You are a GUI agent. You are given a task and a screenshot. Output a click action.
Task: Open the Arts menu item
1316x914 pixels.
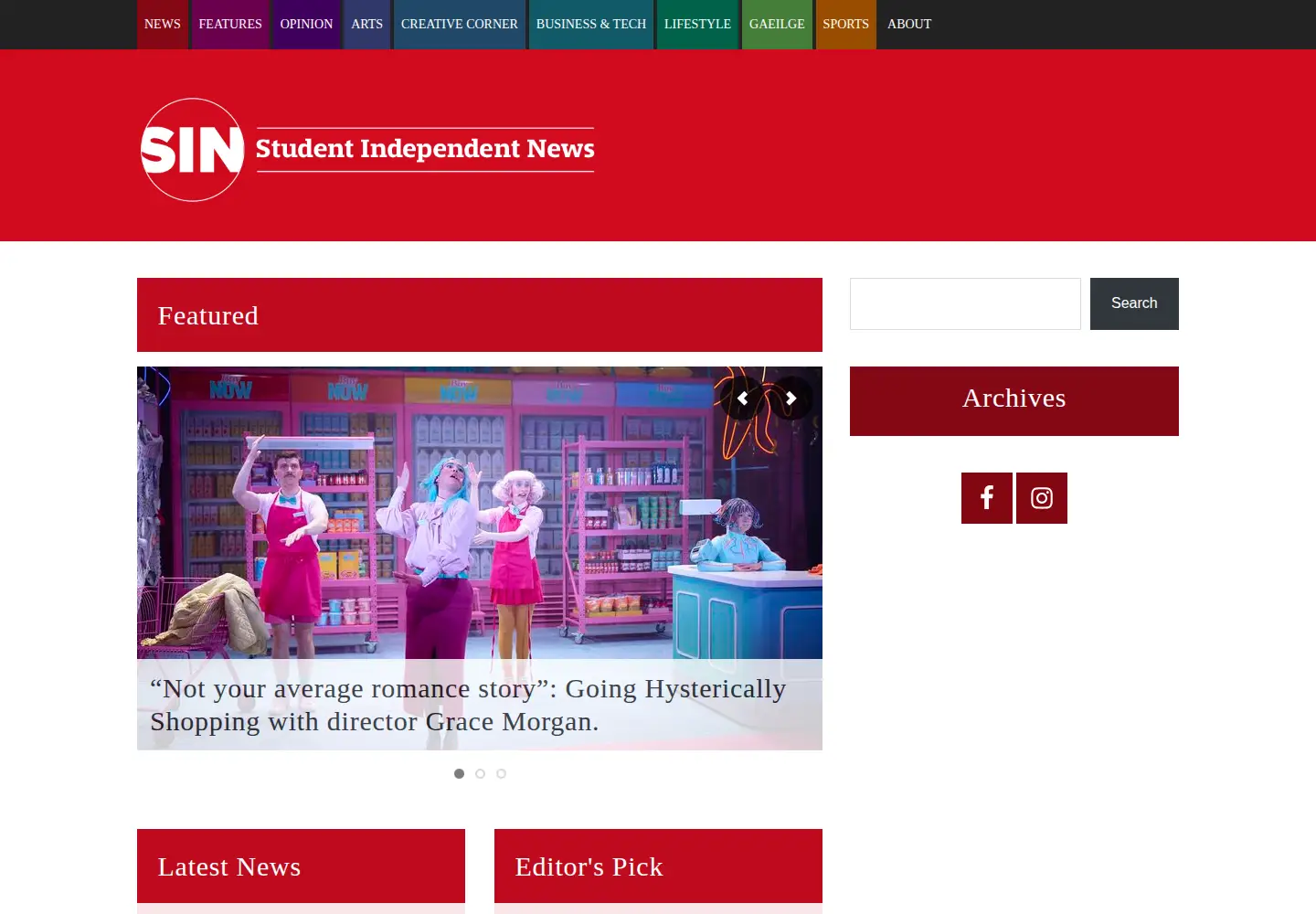tap(367, 25)
